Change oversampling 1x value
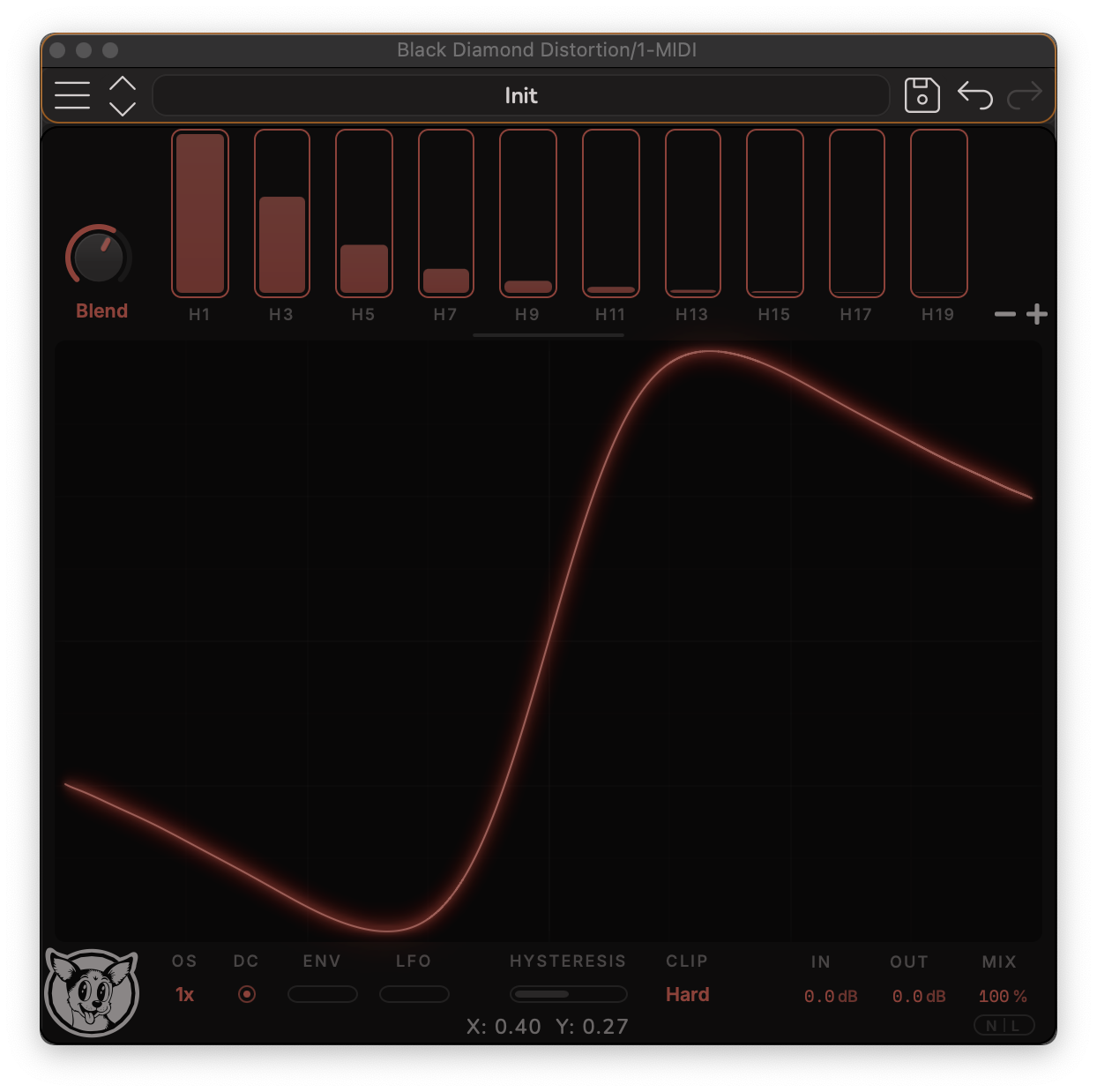1097x1092 pixels. tap(184, 994)
